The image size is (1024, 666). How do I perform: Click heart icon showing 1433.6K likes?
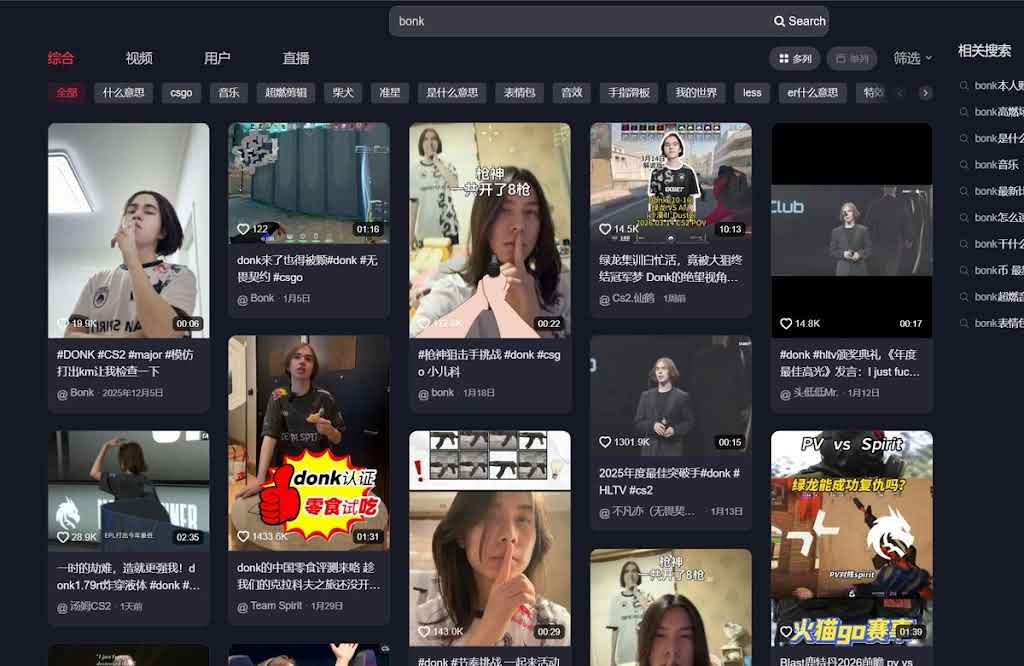point(243,537)
